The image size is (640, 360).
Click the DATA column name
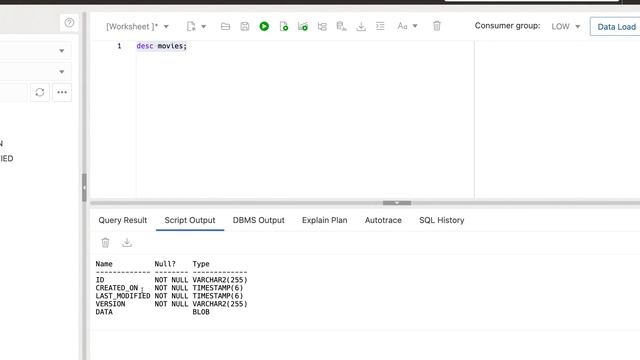pyautogui.click(x=104, y=312)
